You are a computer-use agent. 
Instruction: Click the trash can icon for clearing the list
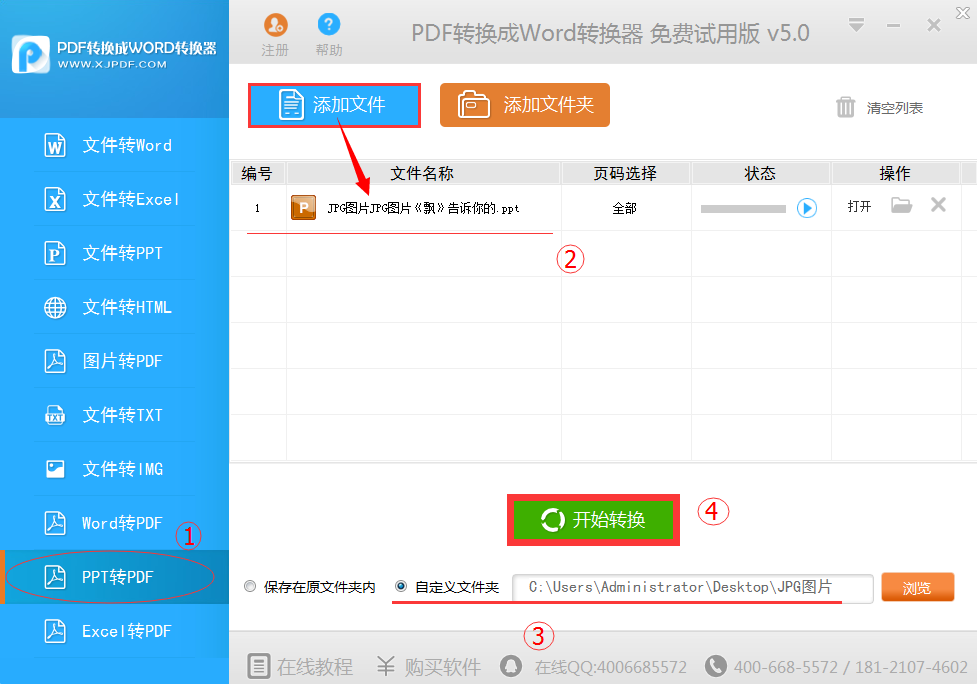pos(846,107)
